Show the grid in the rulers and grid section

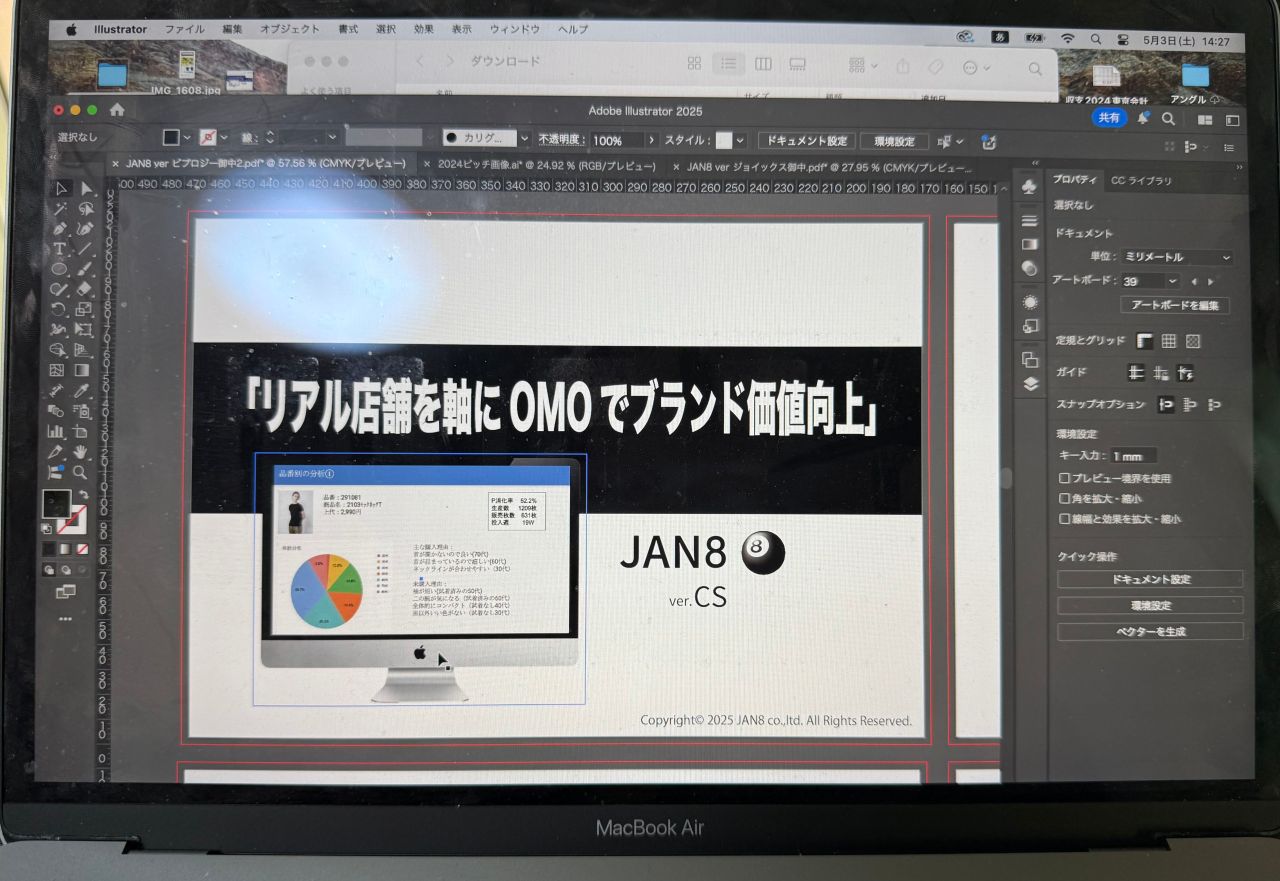(1168, 342)
